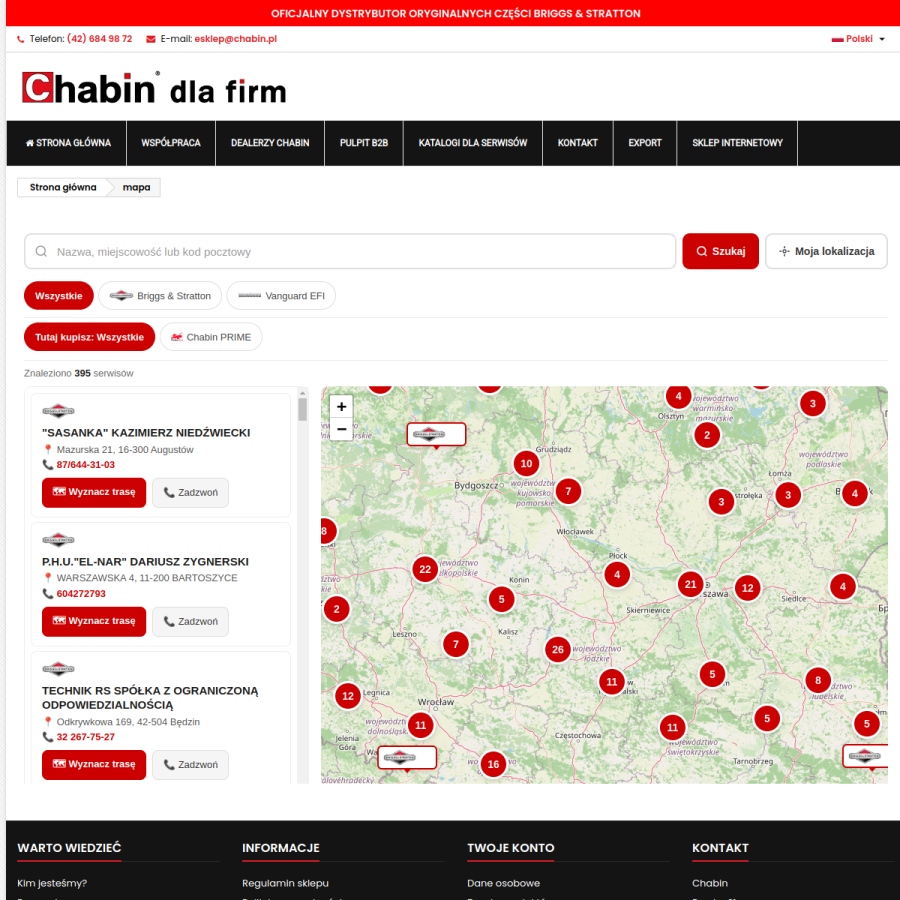Click Briggs logo on TECHNIK RS card
The image size is (900, 900).
(59, 669)
